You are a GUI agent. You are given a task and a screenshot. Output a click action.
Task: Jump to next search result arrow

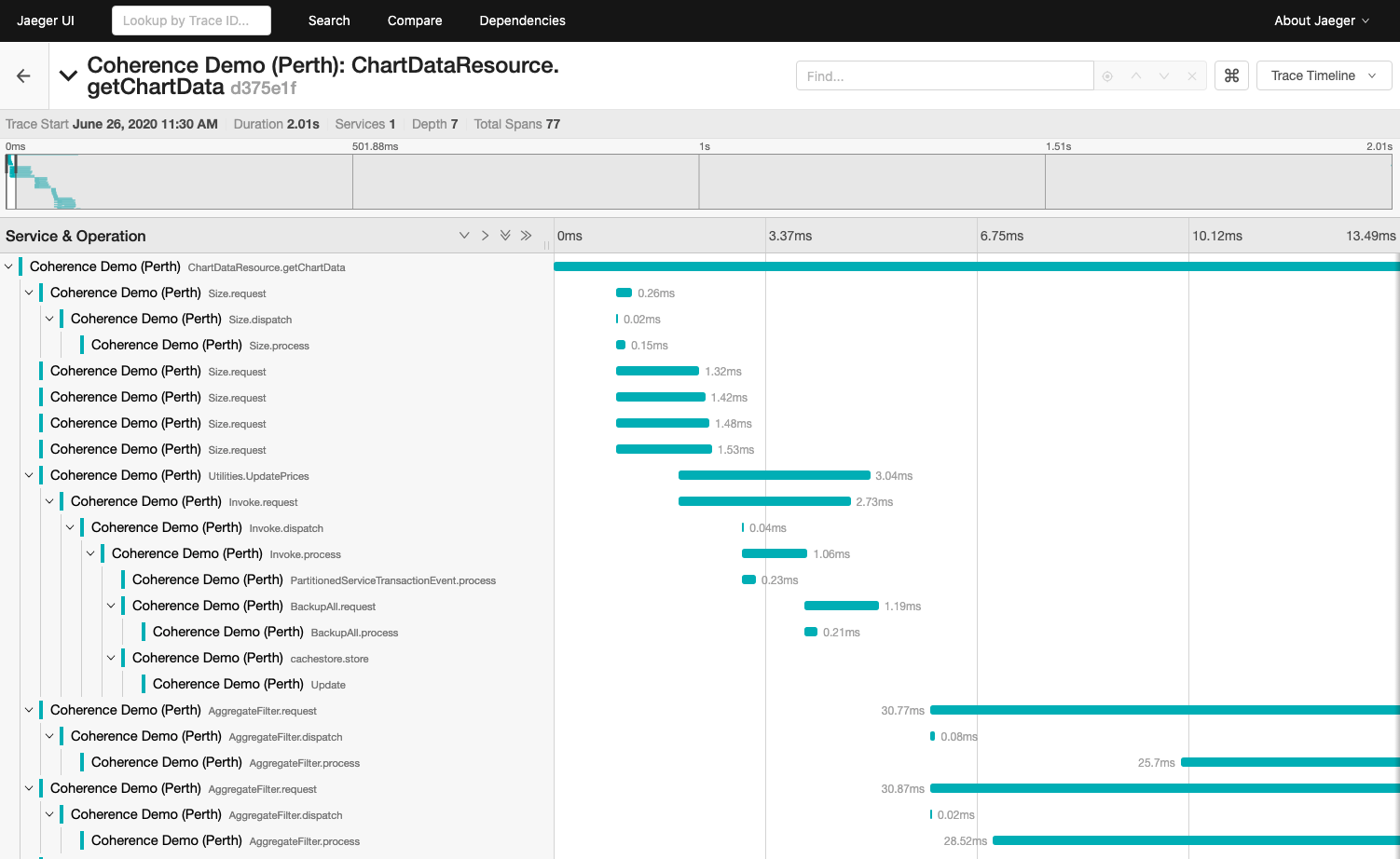coord(1163,76)
